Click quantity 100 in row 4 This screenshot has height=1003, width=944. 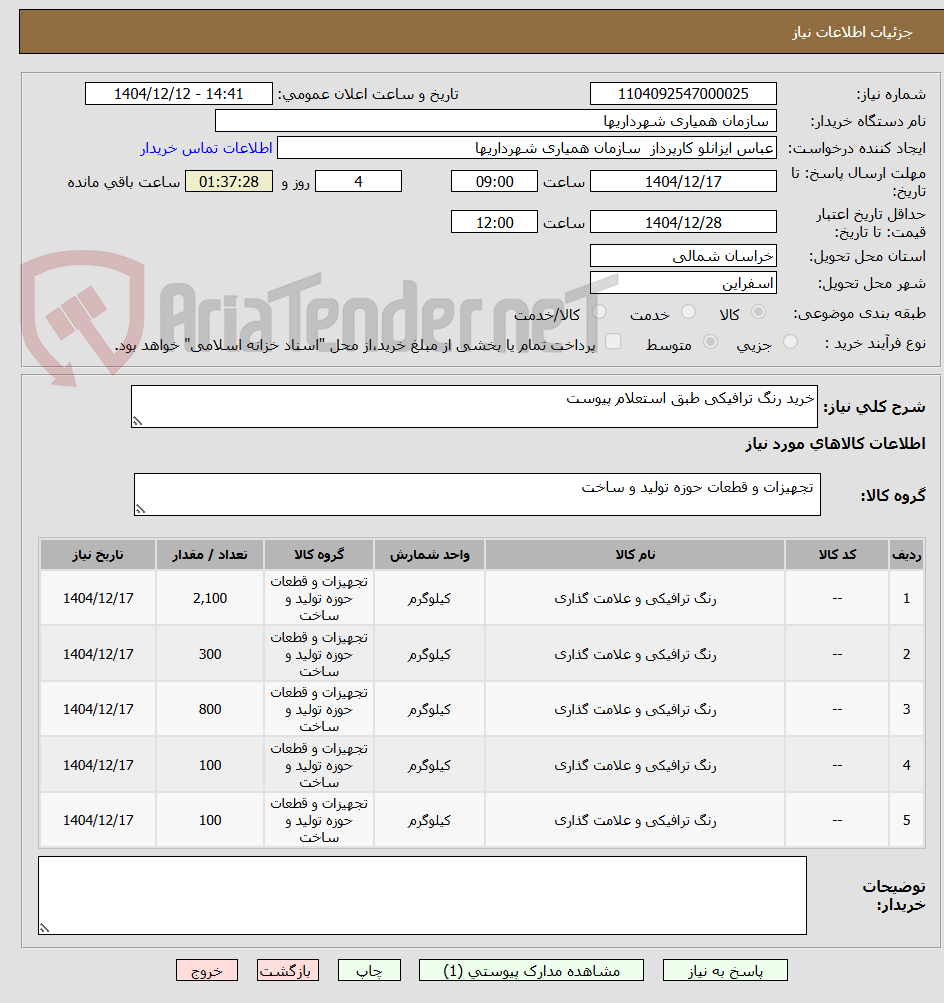pos(210,765)
